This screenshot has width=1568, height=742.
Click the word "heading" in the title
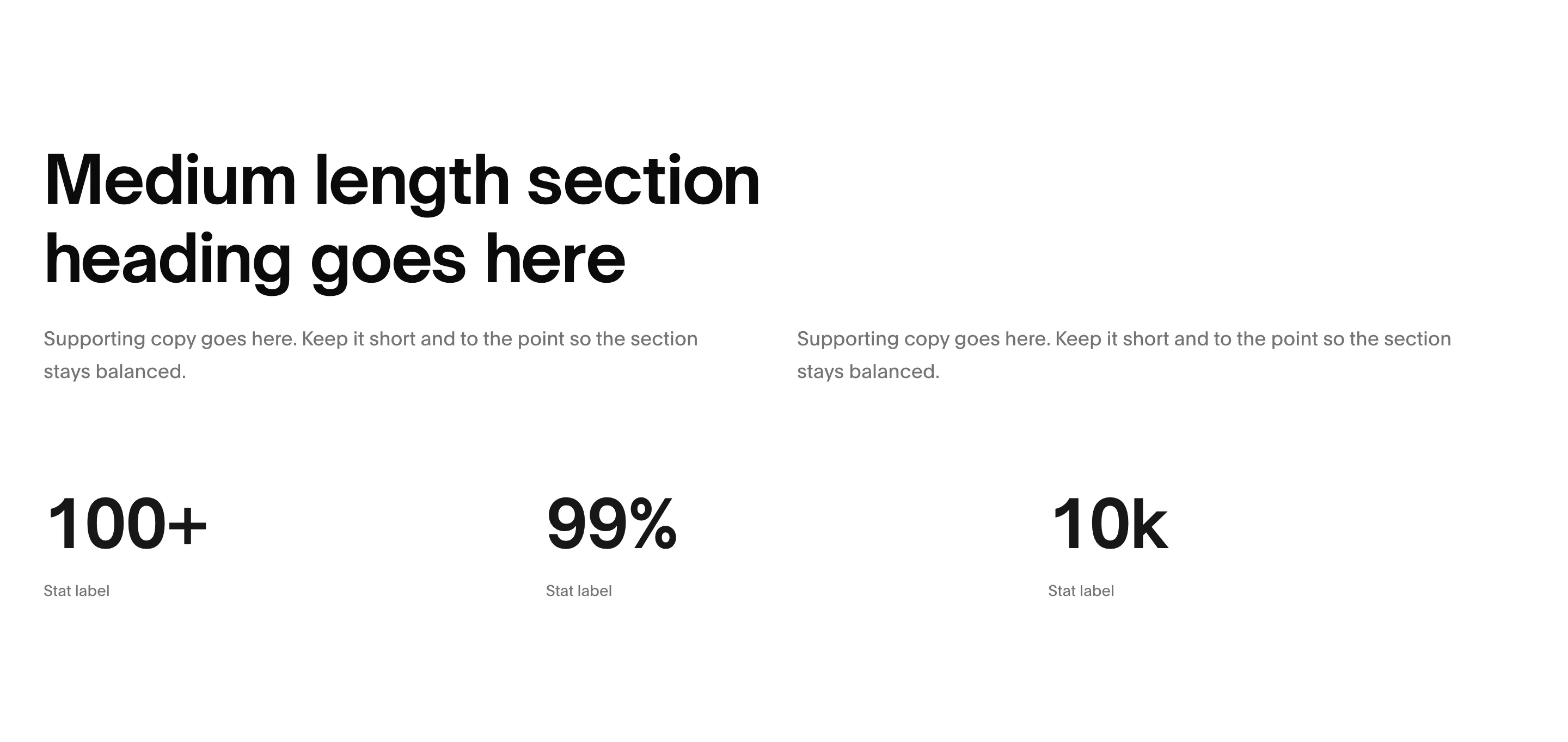[x=168, y=262]
